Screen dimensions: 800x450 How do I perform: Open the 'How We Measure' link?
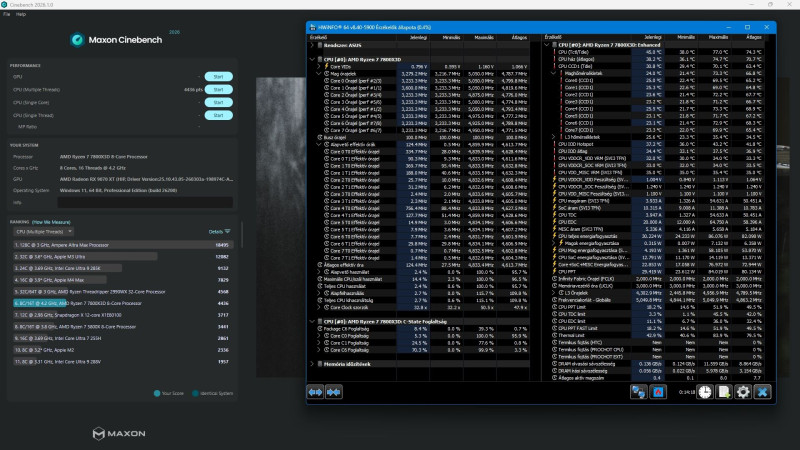coord(51,222)
